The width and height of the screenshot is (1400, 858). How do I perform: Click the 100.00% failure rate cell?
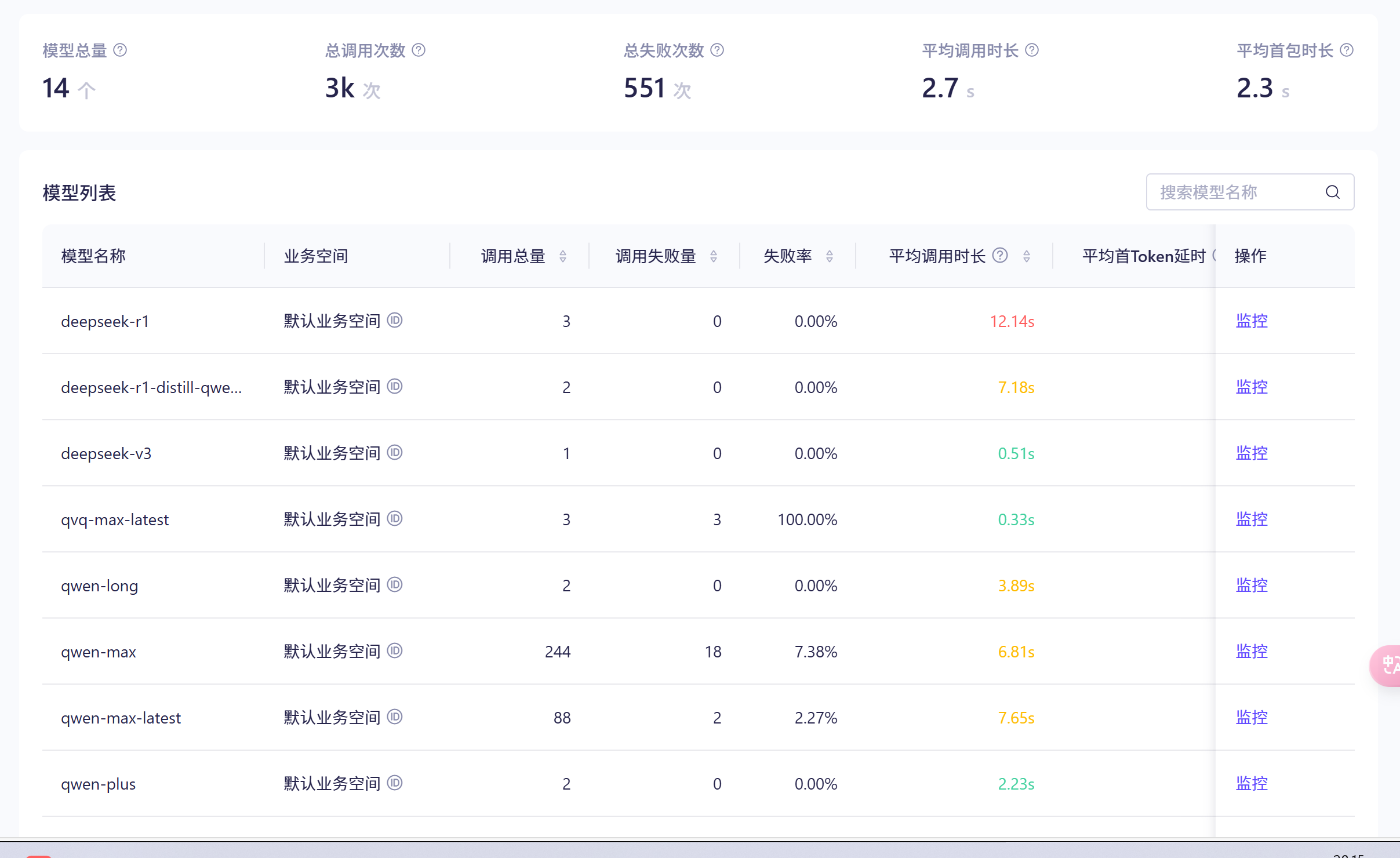808,519
